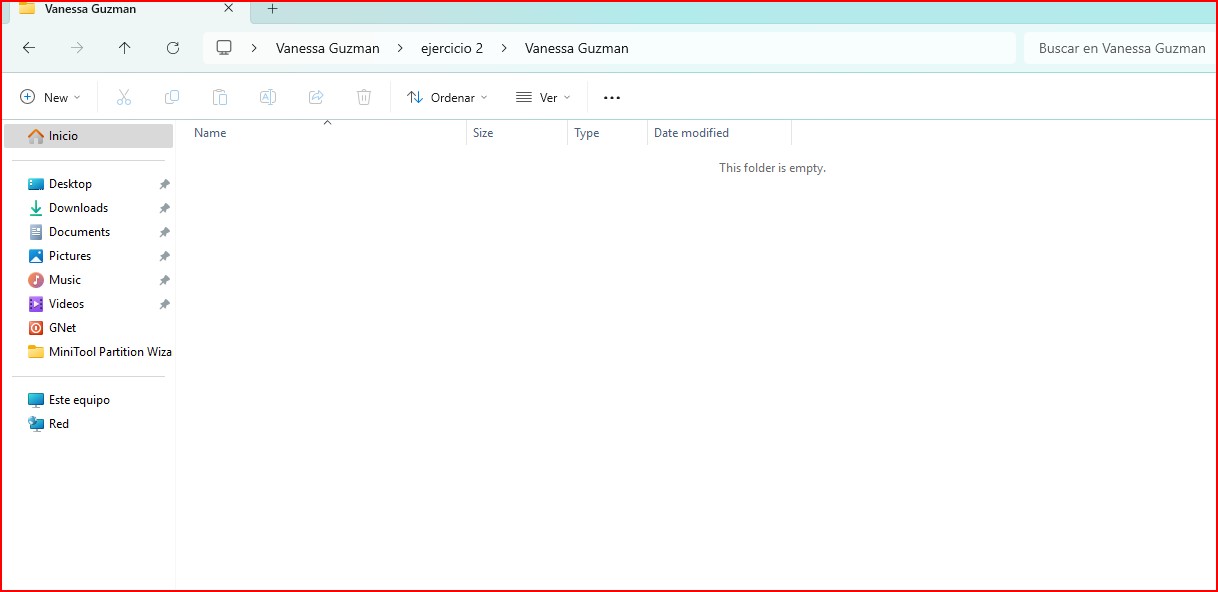Open the Ver view options dropdown
This screenshot has height=592, width=1218.
(543, 97)
